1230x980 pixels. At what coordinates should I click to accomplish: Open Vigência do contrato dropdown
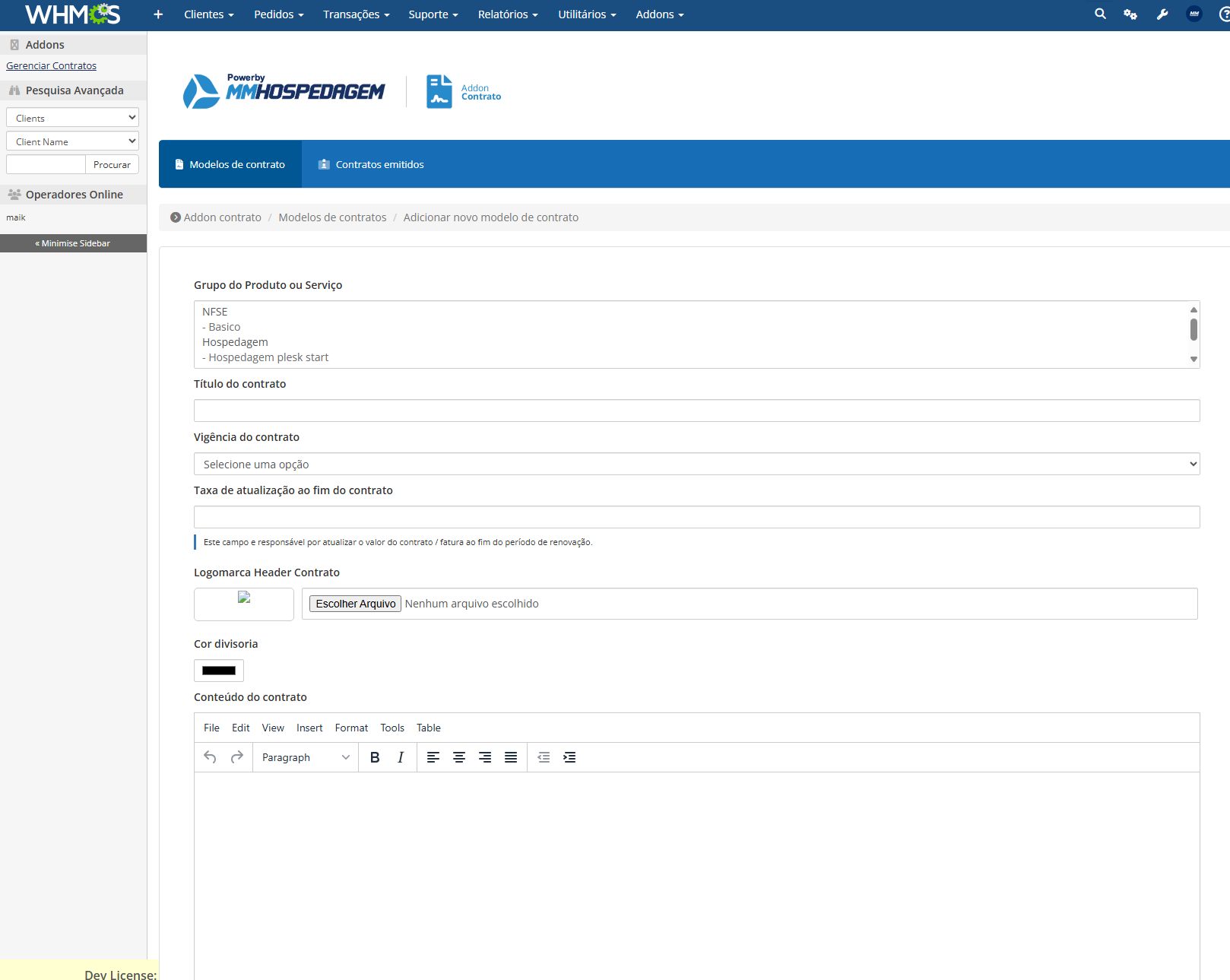(x=696, y=464)
